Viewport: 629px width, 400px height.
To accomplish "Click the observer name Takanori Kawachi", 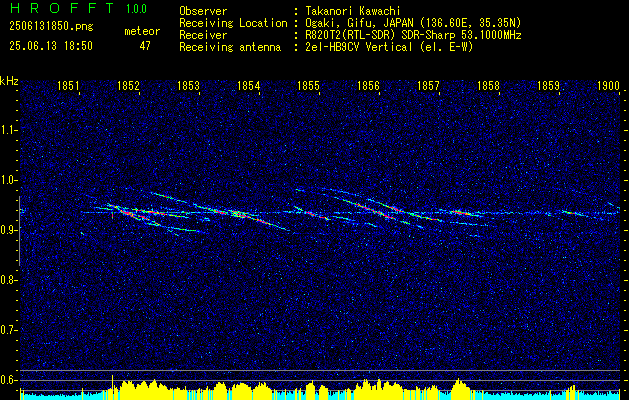I will coord(353,11).
